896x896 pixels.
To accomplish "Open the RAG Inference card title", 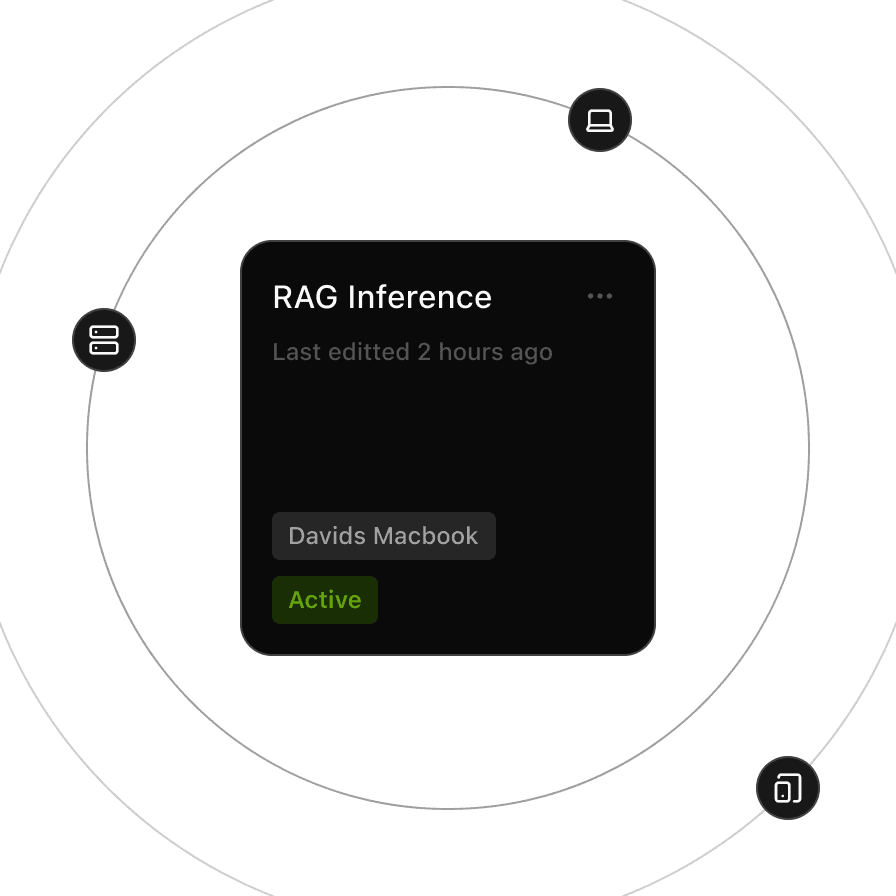I will click(382, 297).
